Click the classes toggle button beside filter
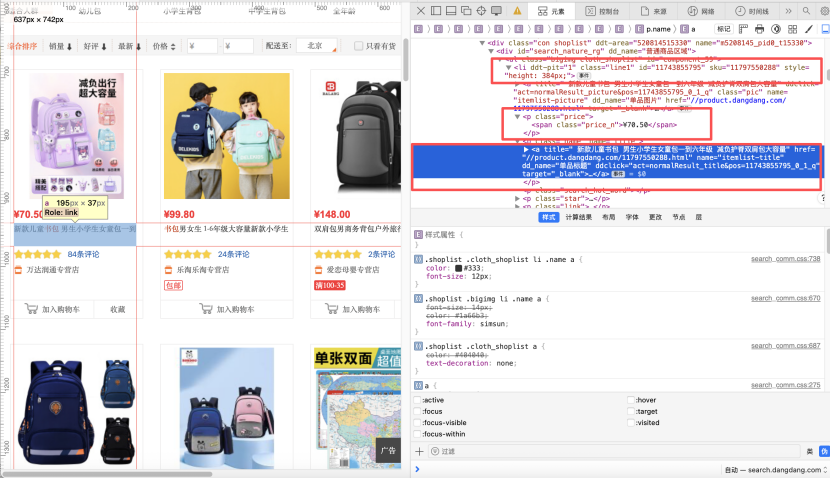Screen dimensions: 830x478 point(809,451)
